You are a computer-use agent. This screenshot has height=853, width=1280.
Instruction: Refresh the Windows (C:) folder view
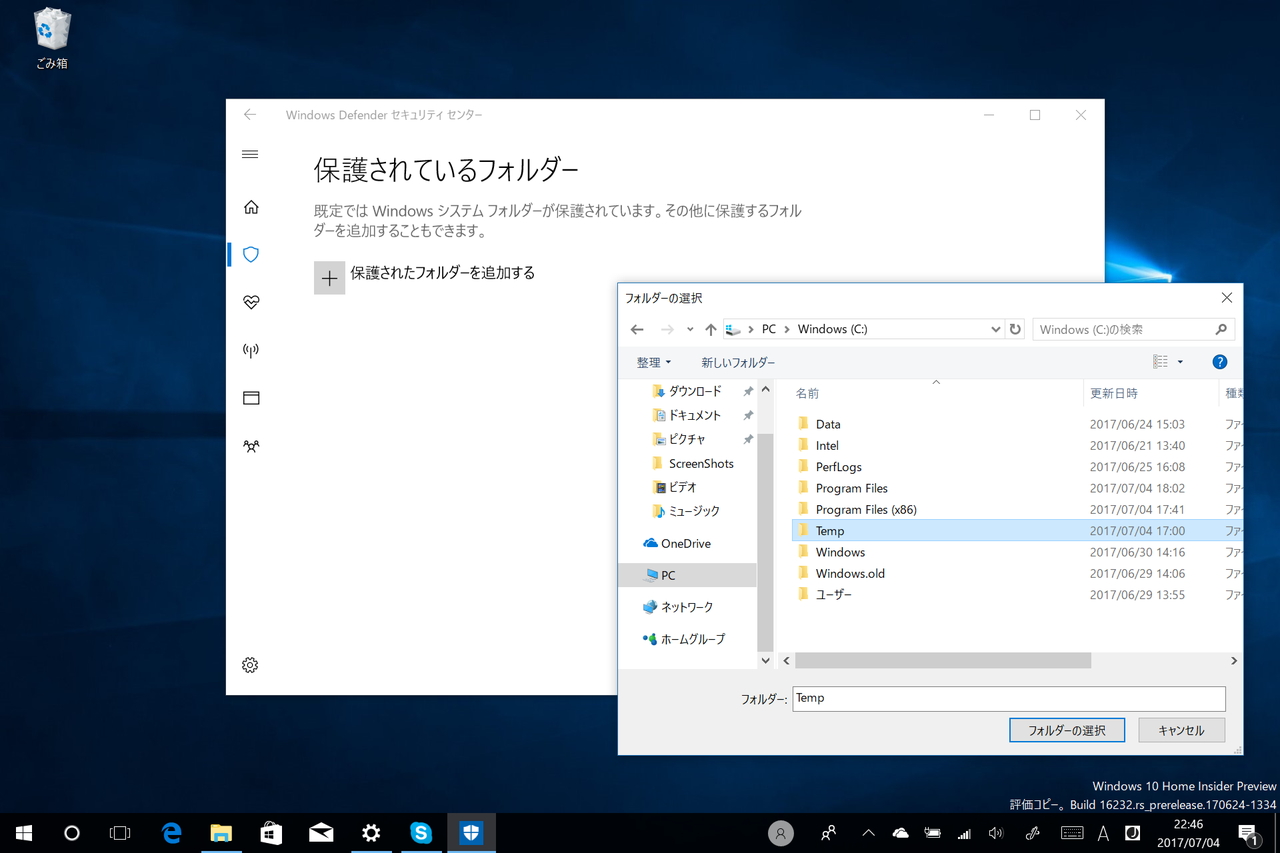pyautogui.click(x=1015, y=328)
